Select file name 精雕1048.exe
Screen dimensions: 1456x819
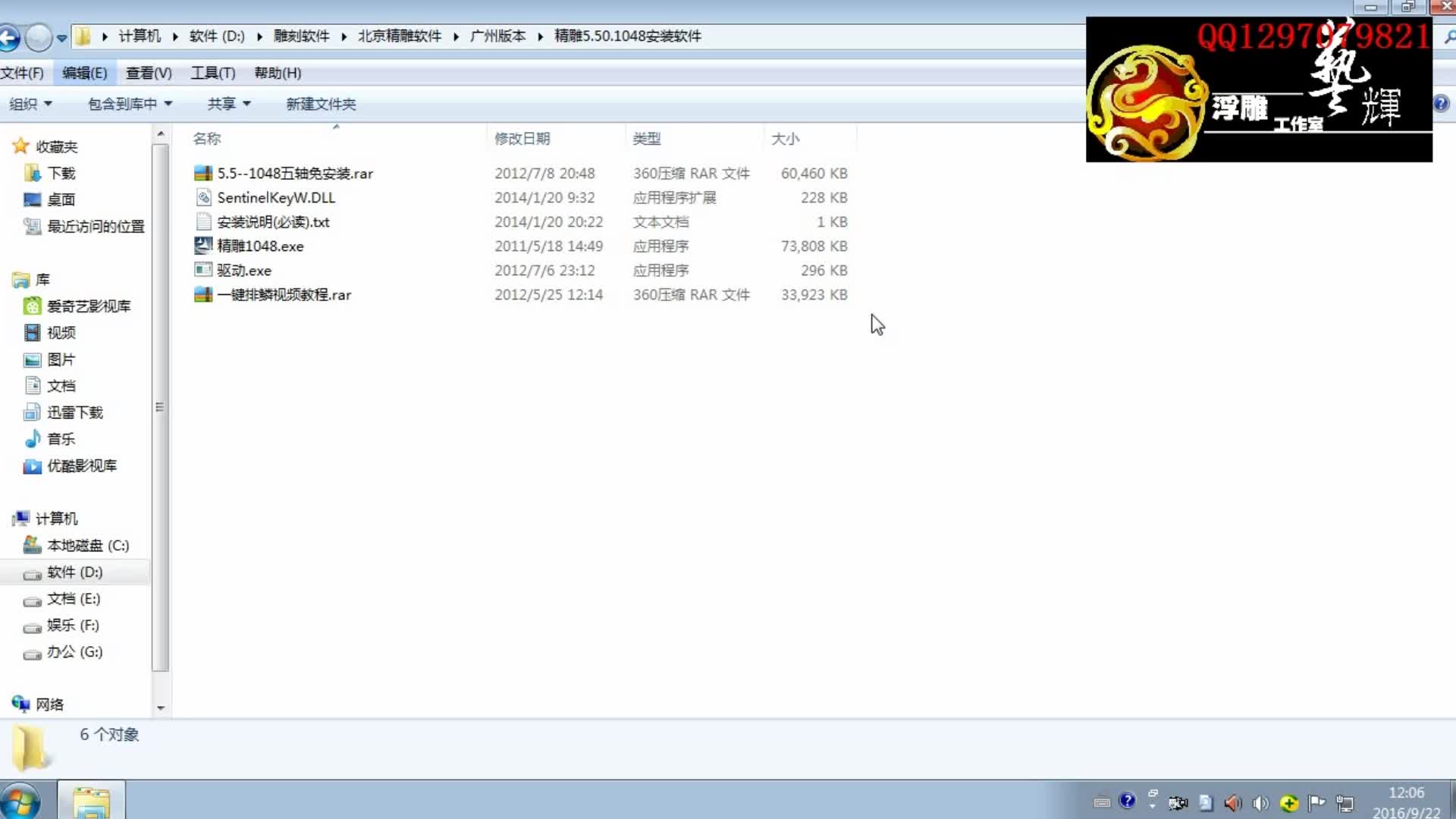click(260, 246)
